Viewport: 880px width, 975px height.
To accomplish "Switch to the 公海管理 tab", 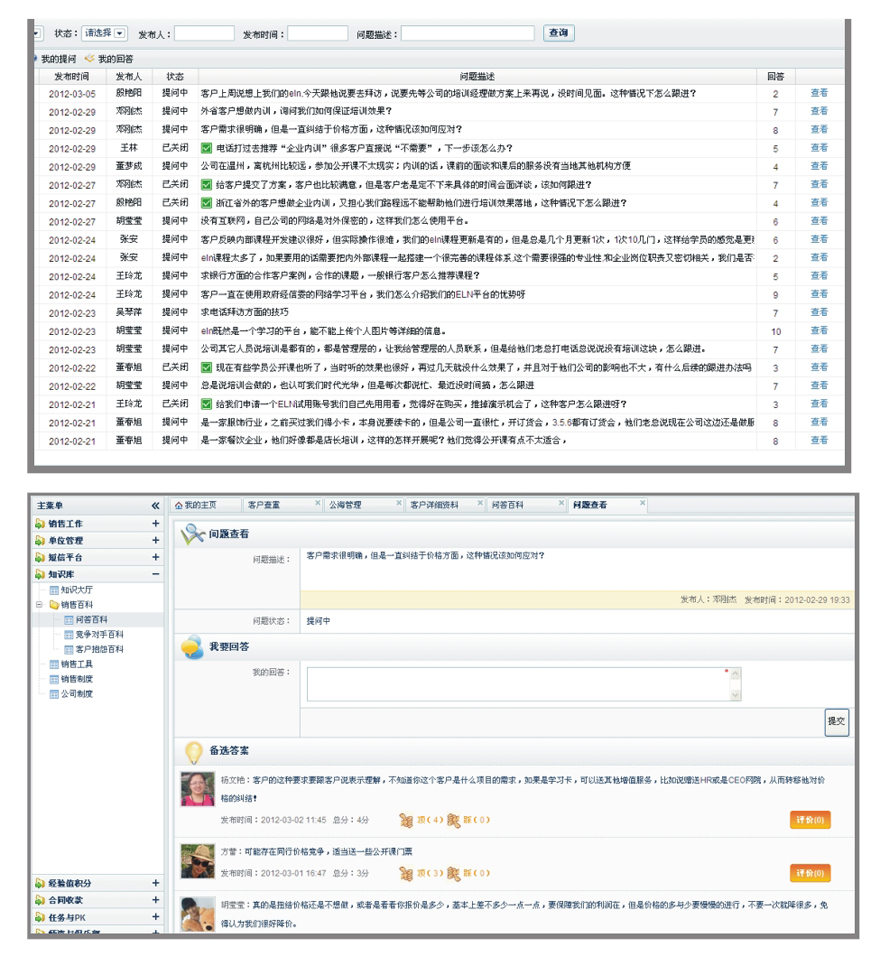I will pos(346,505).
